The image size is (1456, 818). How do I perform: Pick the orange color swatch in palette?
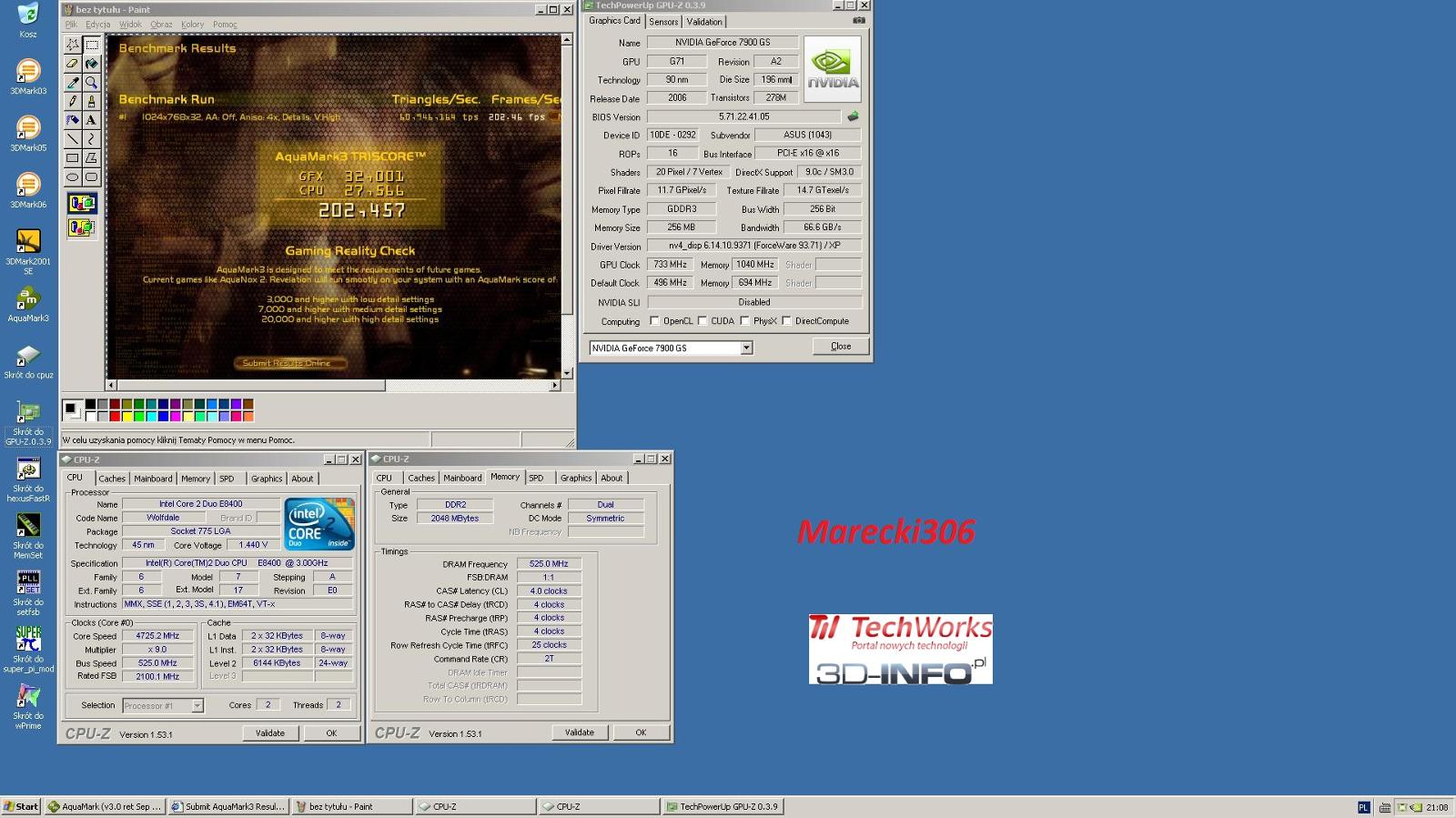click(x=248, y=416)
